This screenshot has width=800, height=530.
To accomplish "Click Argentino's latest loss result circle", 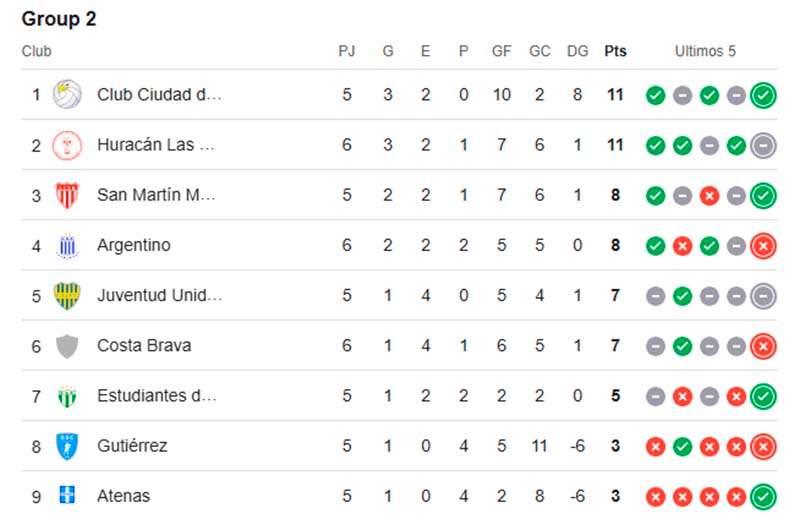I will pyautogui.click(x=763, y=246).
